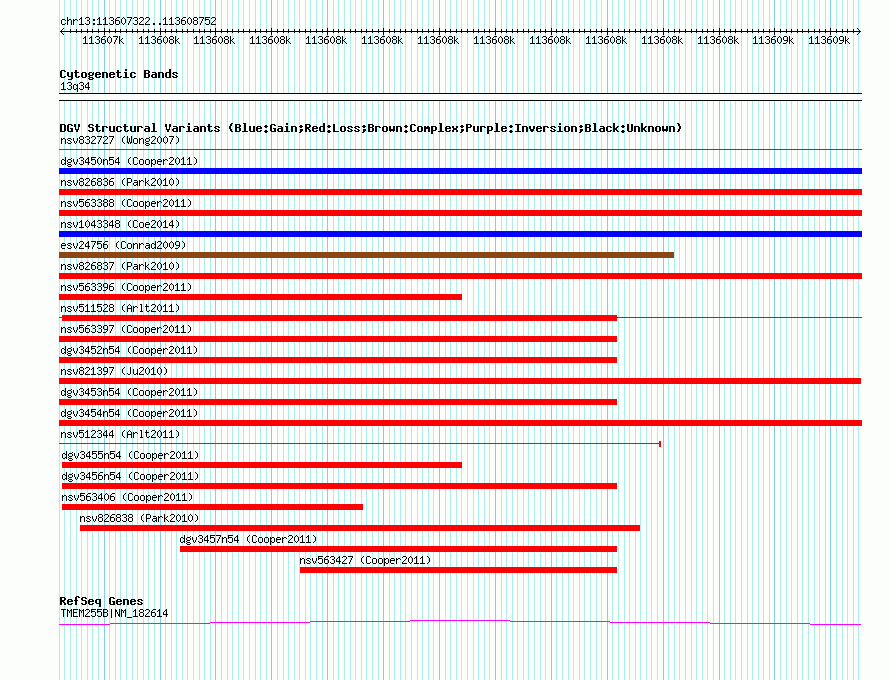
Task: Click the nsv826838 (Park2010) label
Action: point(139,518)
